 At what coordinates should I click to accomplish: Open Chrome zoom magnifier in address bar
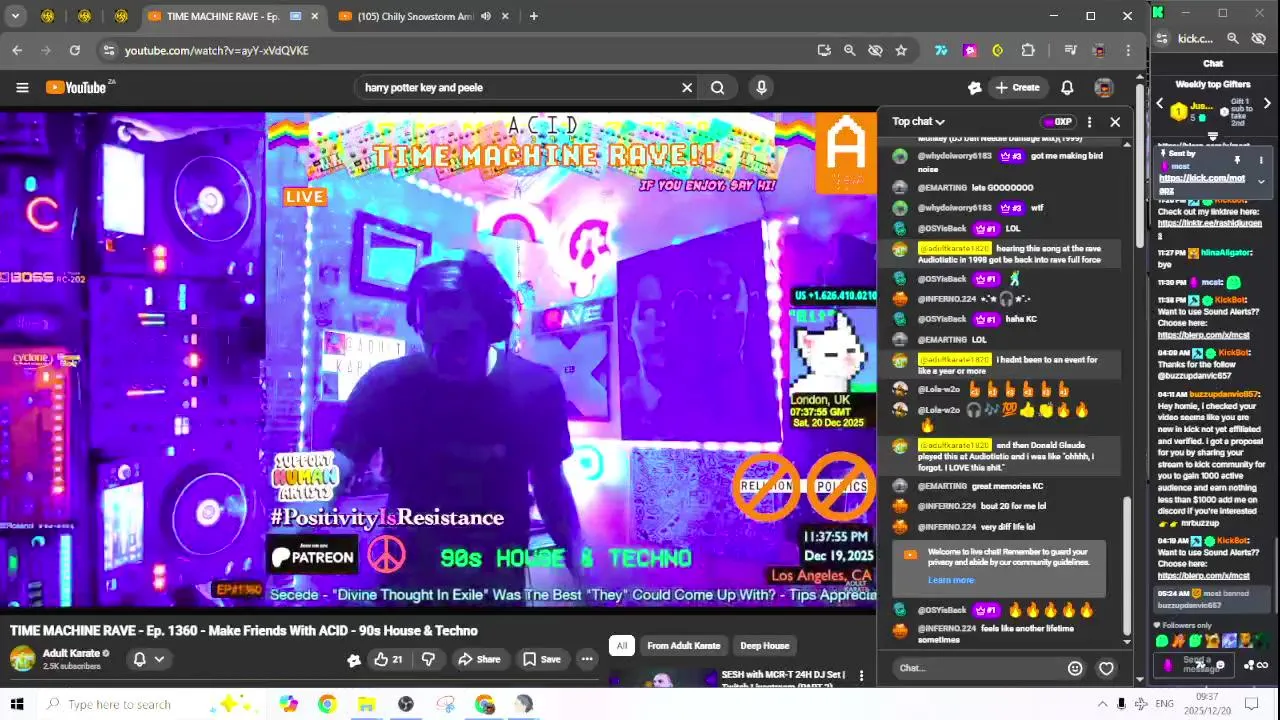tap(849, 50)
